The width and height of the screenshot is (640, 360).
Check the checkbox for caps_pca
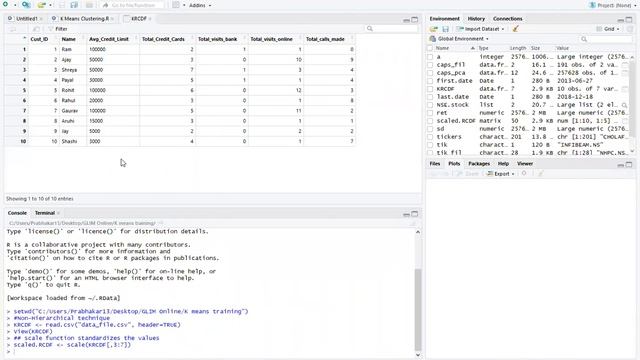pyautogui.click(x=430, y=73)
